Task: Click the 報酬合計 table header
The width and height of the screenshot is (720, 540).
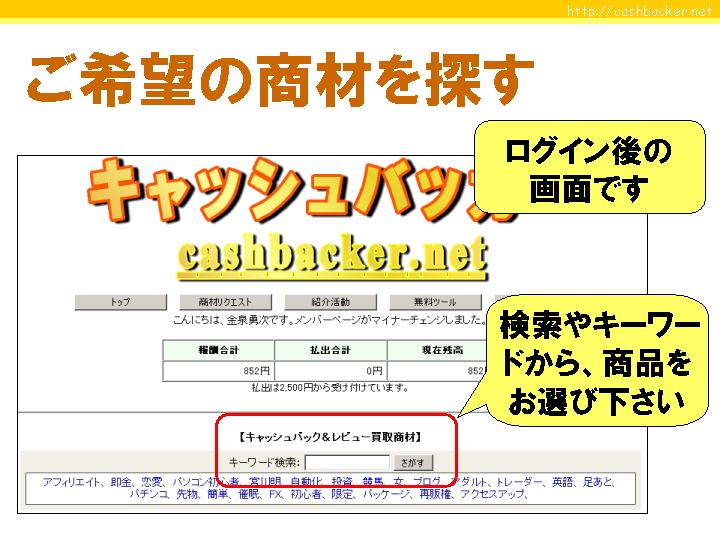Action: pos(219,350)
